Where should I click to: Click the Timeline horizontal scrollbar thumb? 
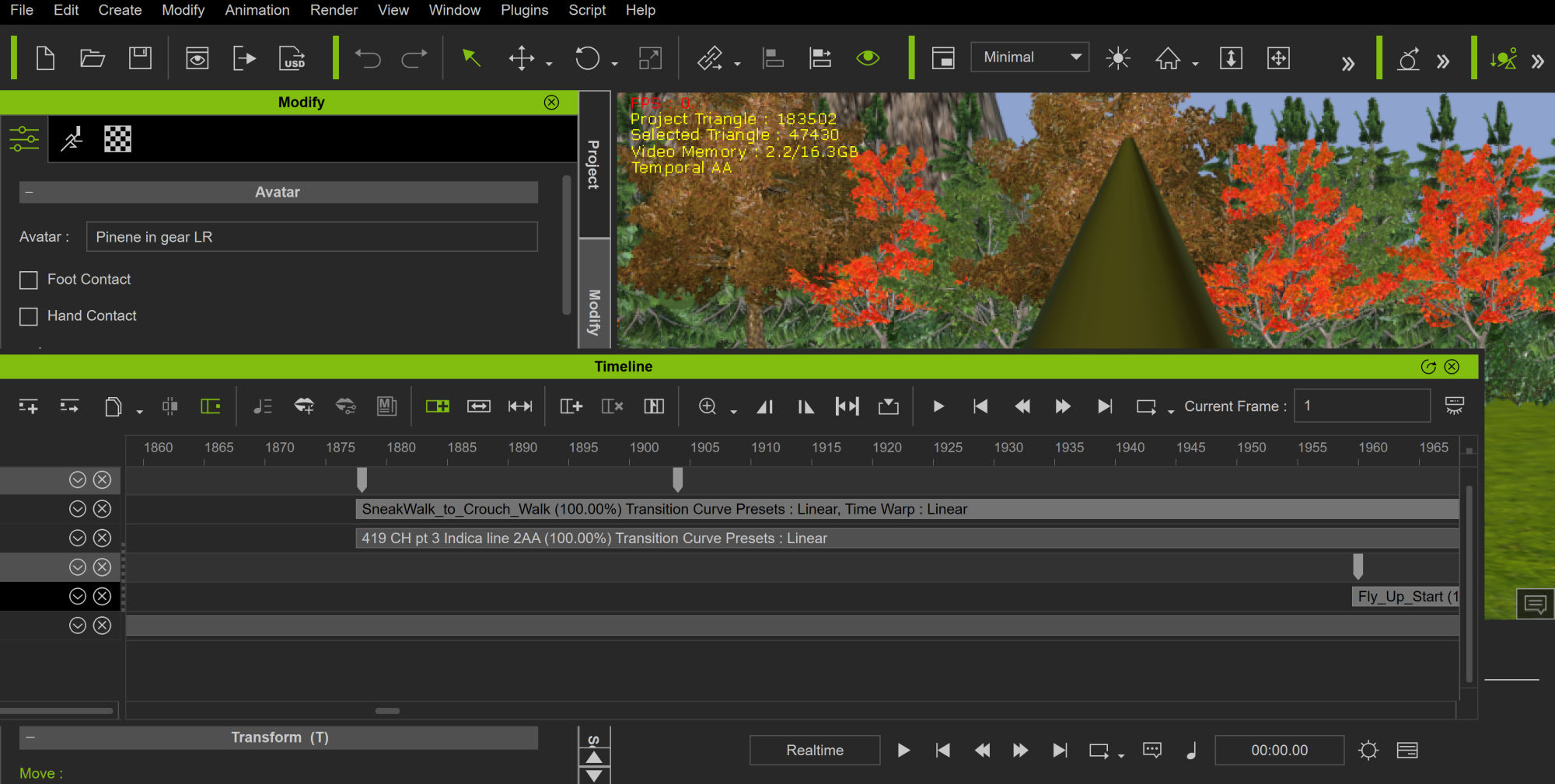(387, 711)
